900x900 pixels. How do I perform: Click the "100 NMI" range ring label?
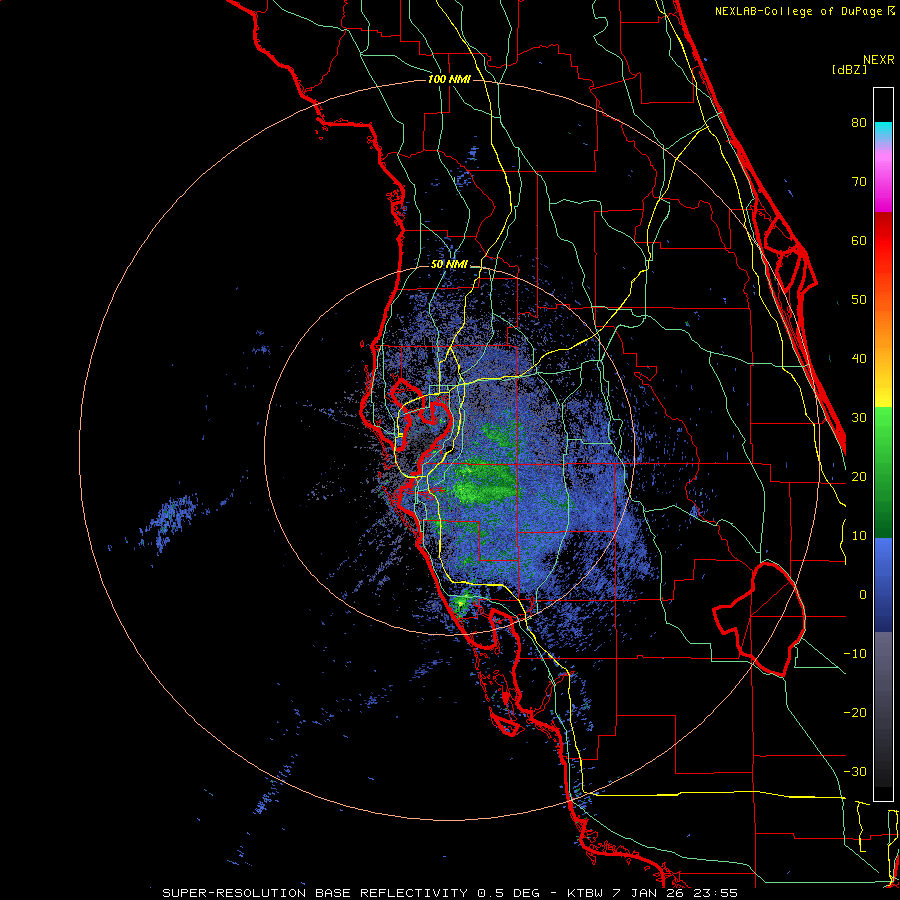[x=449, y=79]
